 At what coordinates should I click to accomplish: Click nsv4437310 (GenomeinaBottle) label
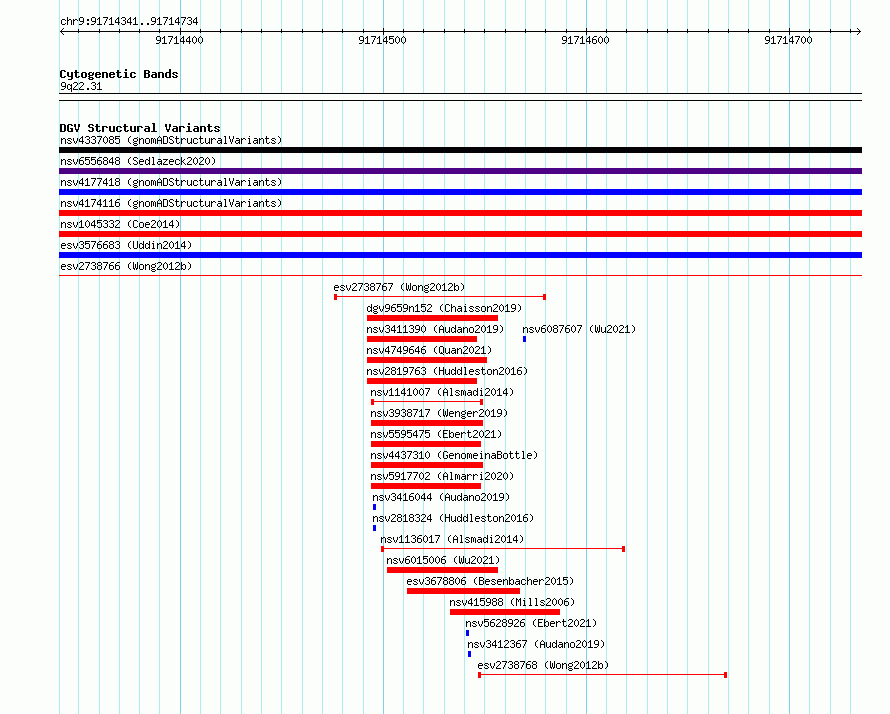[x=454, y=455]
